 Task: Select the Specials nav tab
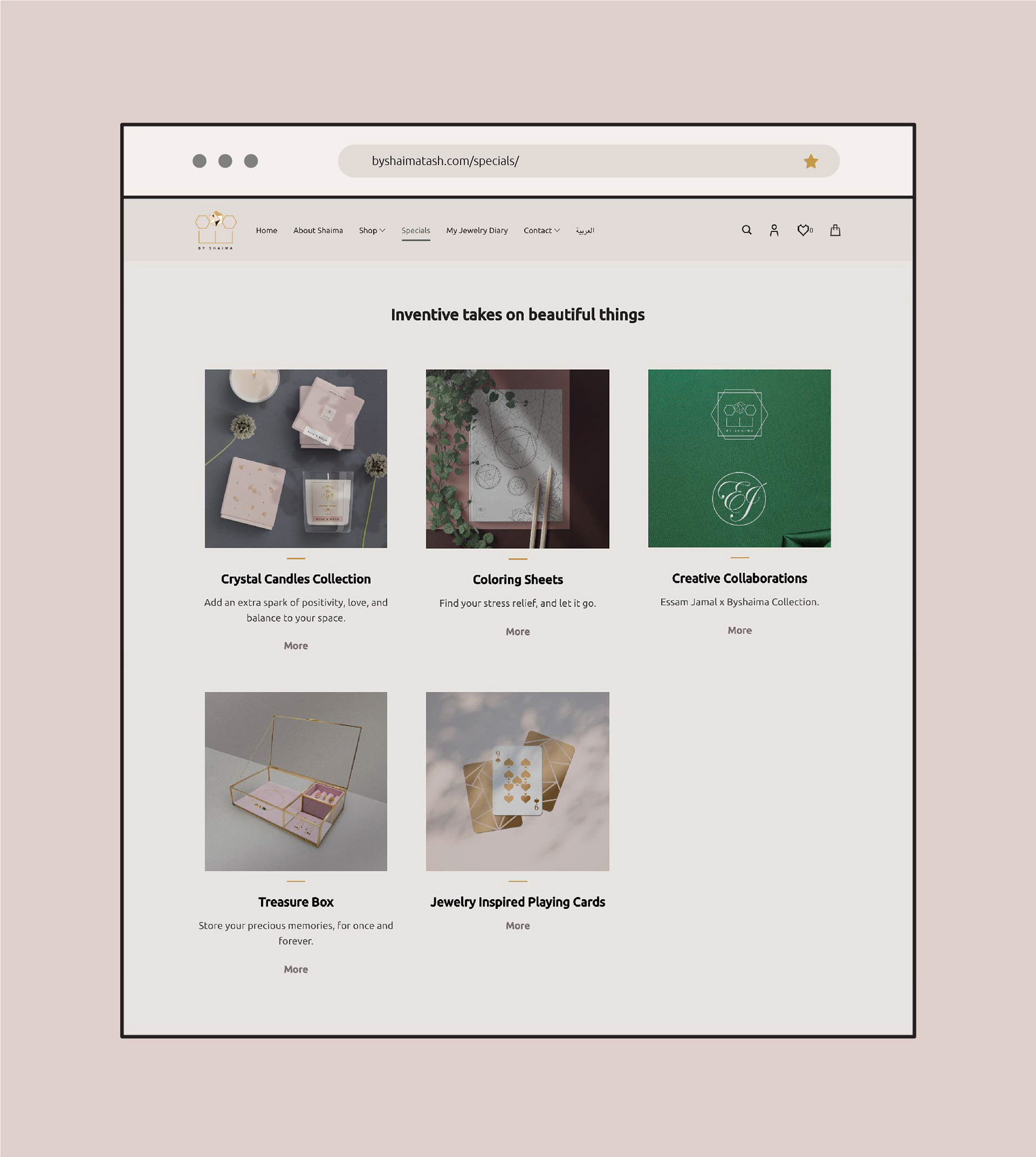(x=415, y=230)
